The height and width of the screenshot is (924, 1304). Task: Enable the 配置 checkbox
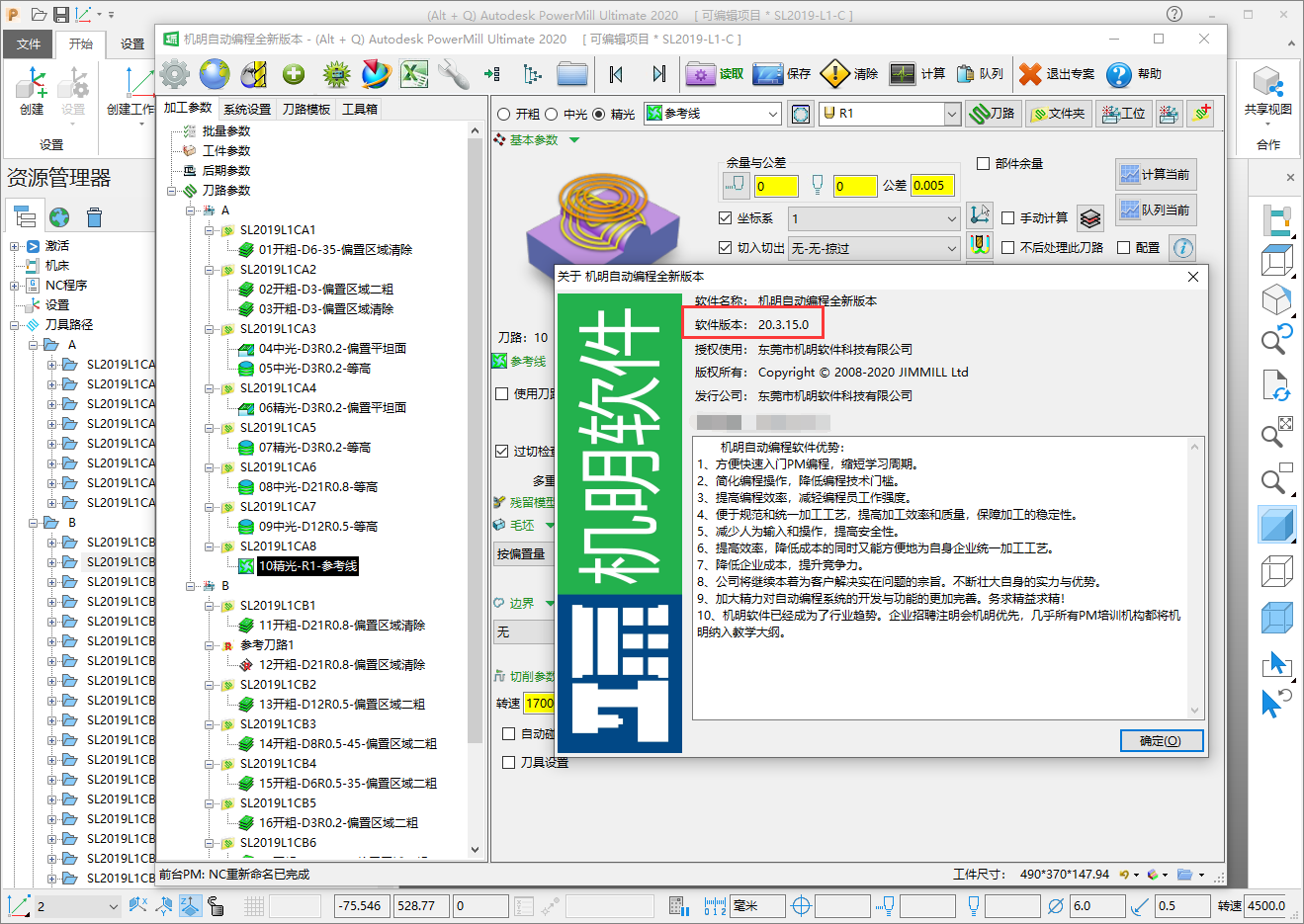pyautogui.click(x=1124, y=248)
